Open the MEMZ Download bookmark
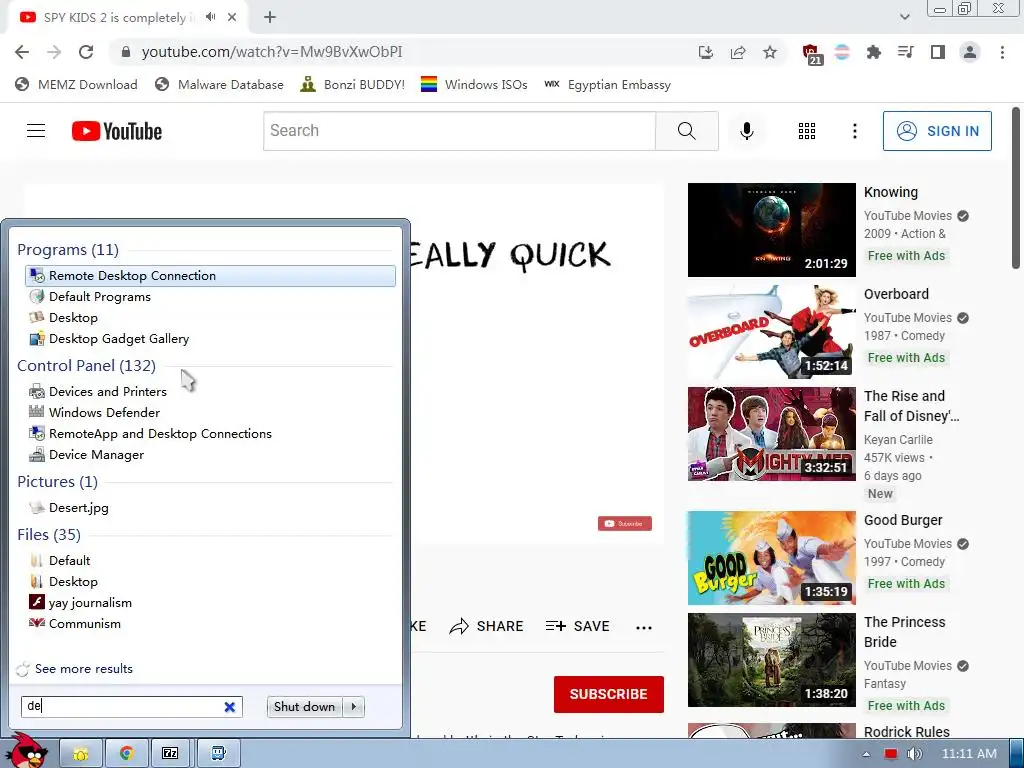 (x=76, y=84)
